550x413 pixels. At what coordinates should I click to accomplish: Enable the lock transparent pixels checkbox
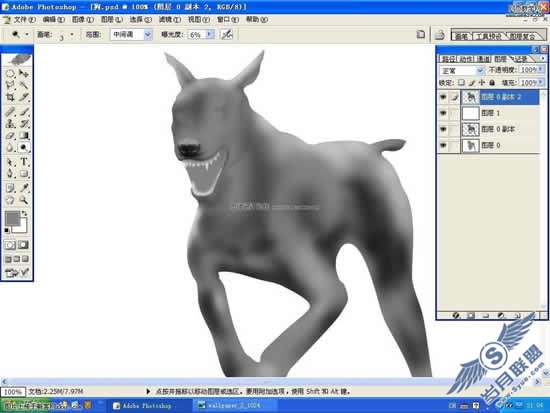pos(461,82)
